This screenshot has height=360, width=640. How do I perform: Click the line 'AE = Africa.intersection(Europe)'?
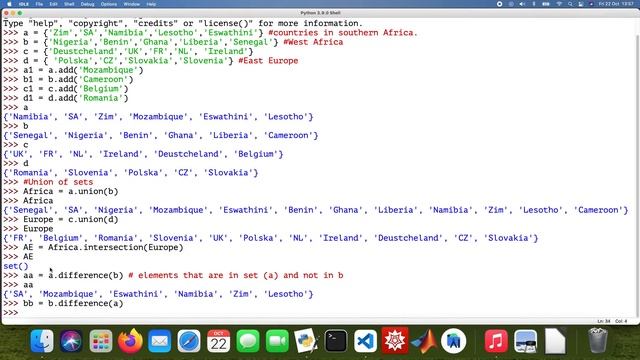[x=103, y=247]
